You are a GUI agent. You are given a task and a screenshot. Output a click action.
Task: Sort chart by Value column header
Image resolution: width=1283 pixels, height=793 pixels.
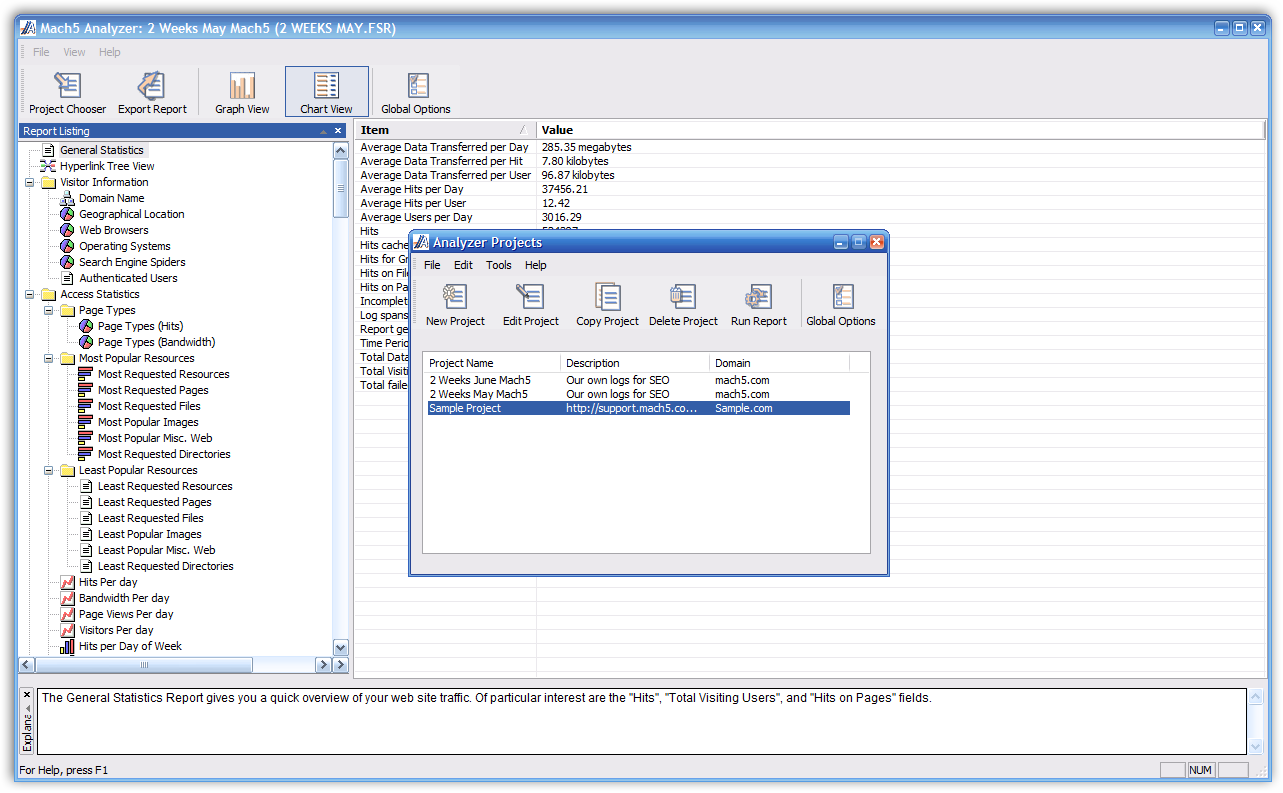[901, 130]
